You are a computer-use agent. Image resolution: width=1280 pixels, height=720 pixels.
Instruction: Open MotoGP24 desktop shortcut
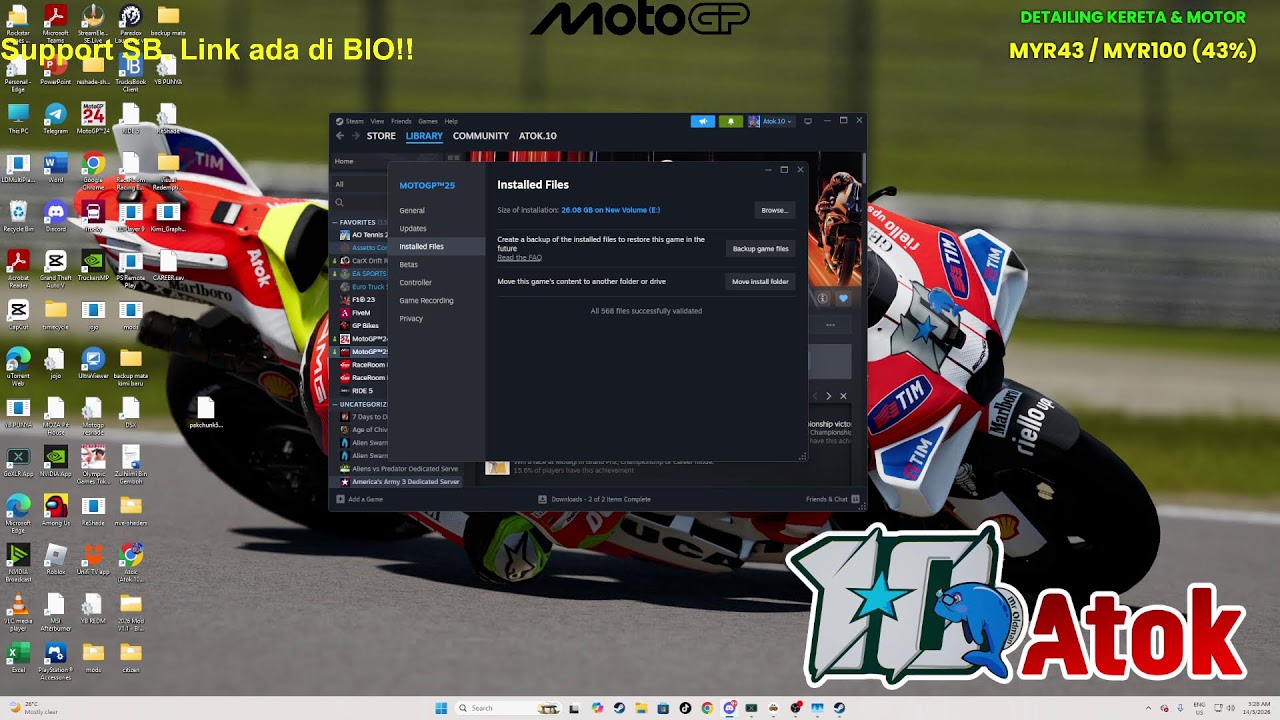(93, 118)
